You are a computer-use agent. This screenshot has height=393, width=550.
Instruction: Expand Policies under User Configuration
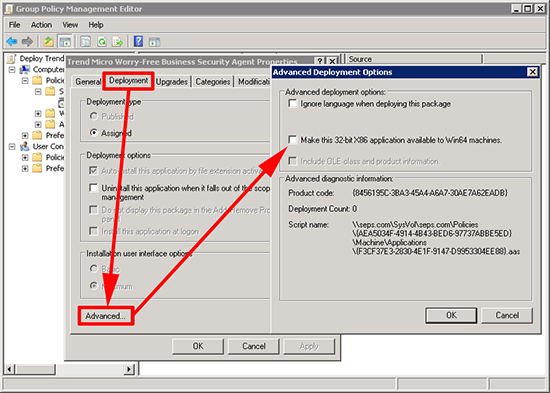tap(25, 157)
